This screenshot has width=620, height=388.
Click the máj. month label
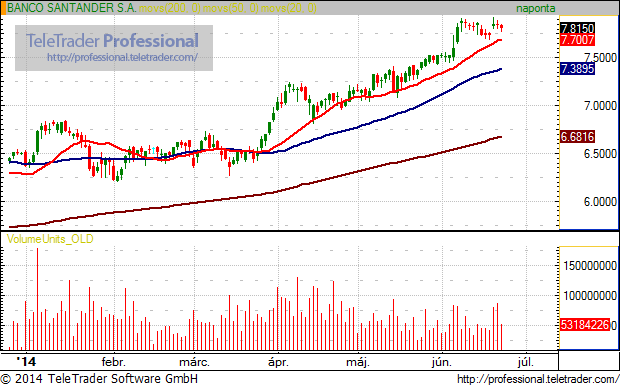click(358, 362)
